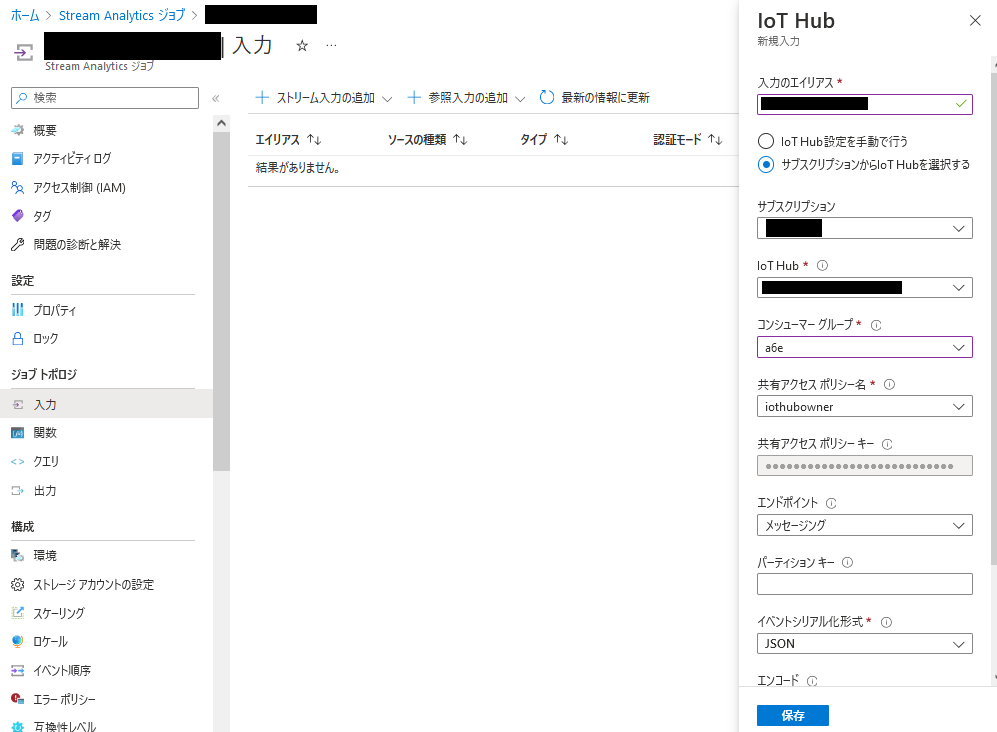Click the favorite star icon beside the title

[302, 46]
